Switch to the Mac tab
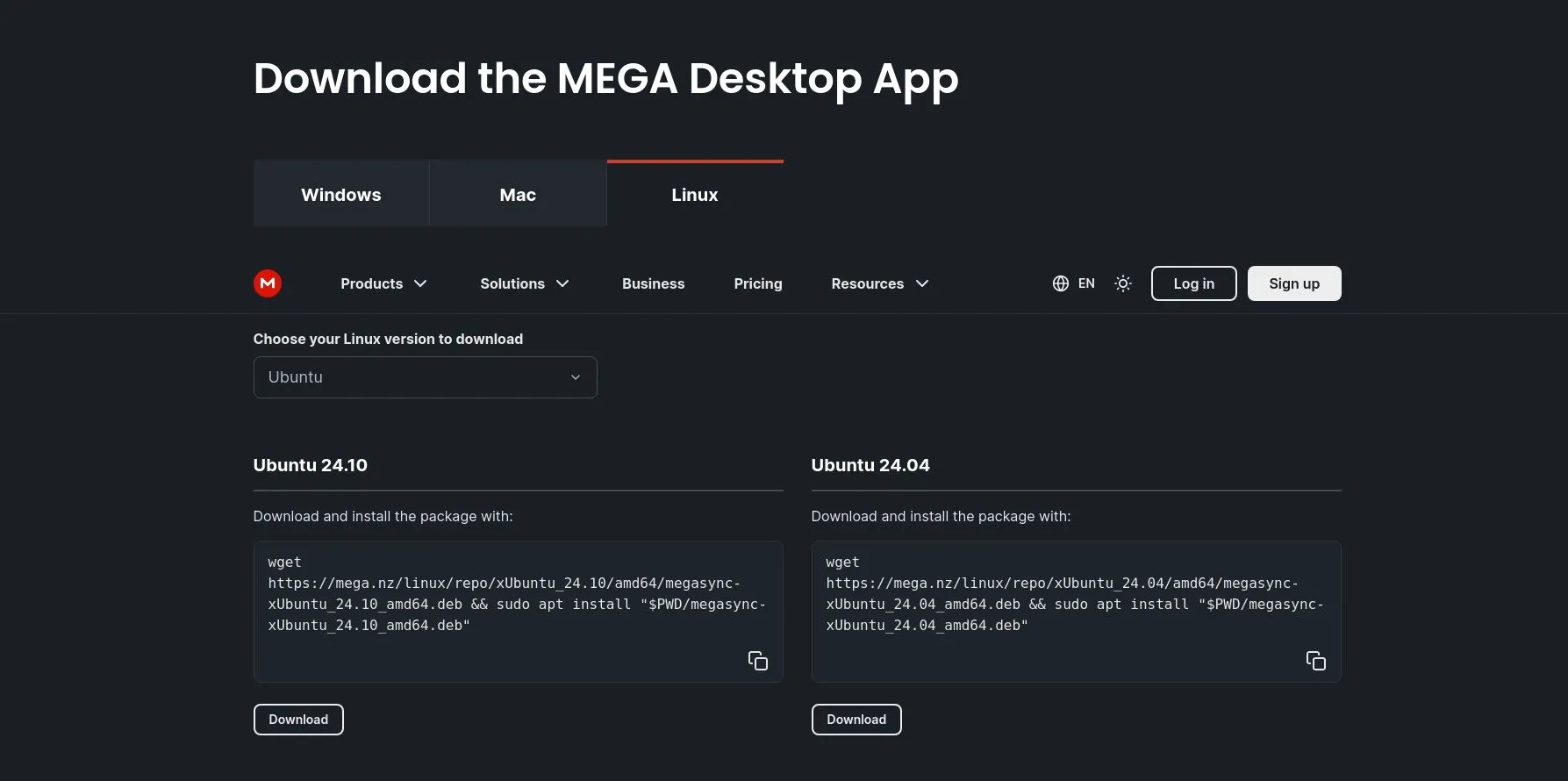1568x781 pixels. pos(518,194)
